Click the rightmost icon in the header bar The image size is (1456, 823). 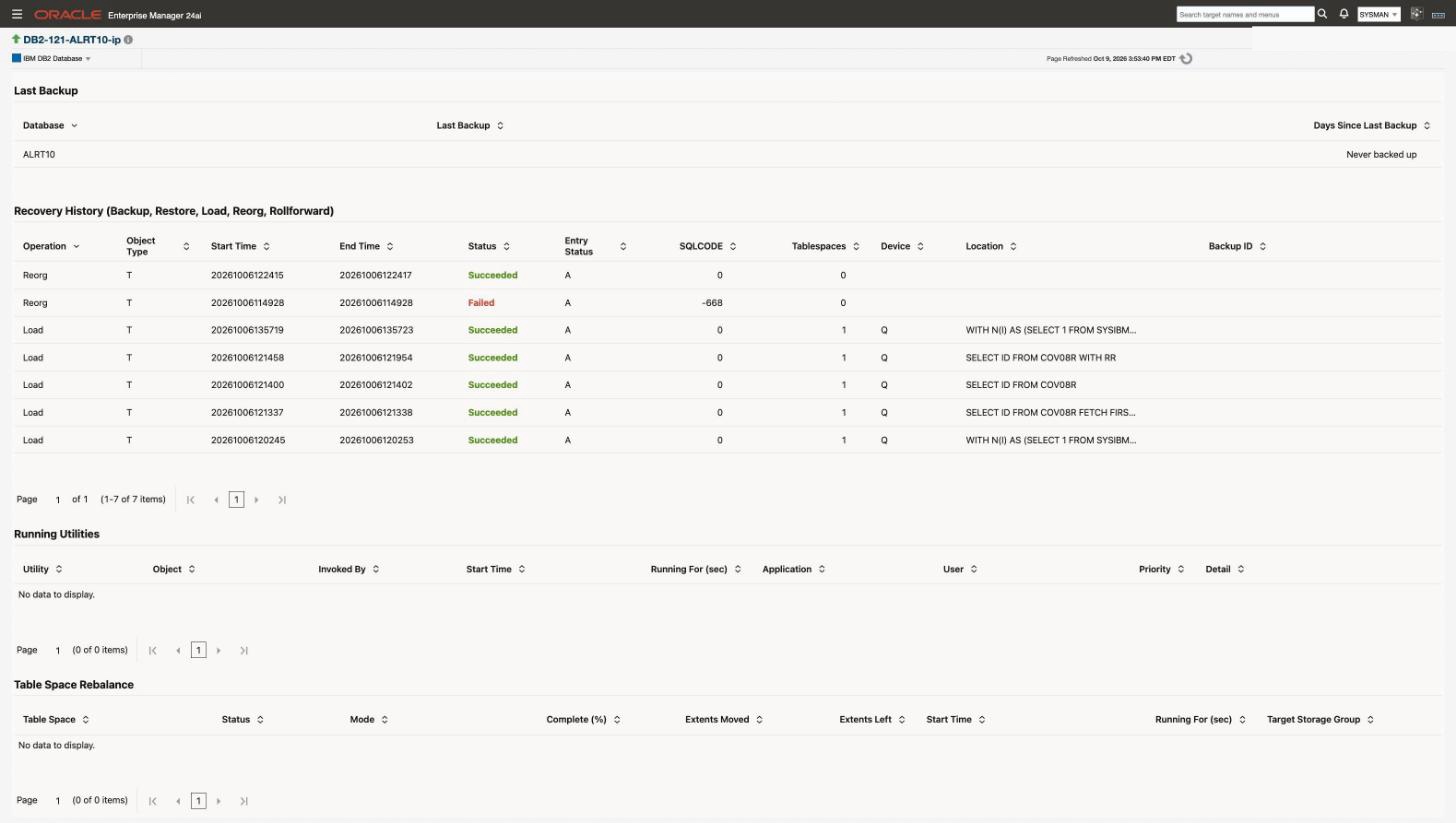click(x=1438, y=14)
